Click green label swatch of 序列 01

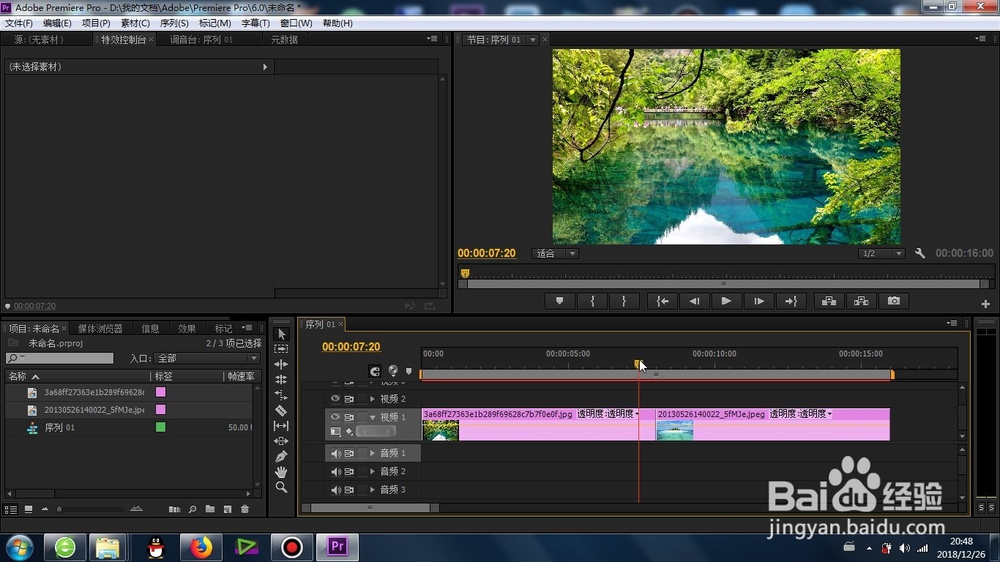point(161,427)
